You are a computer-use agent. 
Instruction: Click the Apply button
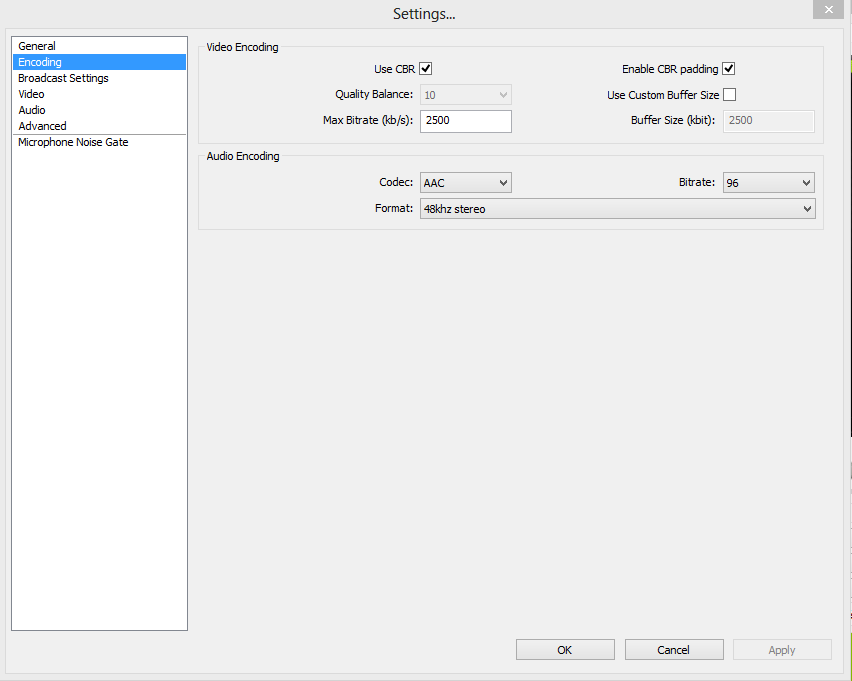[782, 650]
